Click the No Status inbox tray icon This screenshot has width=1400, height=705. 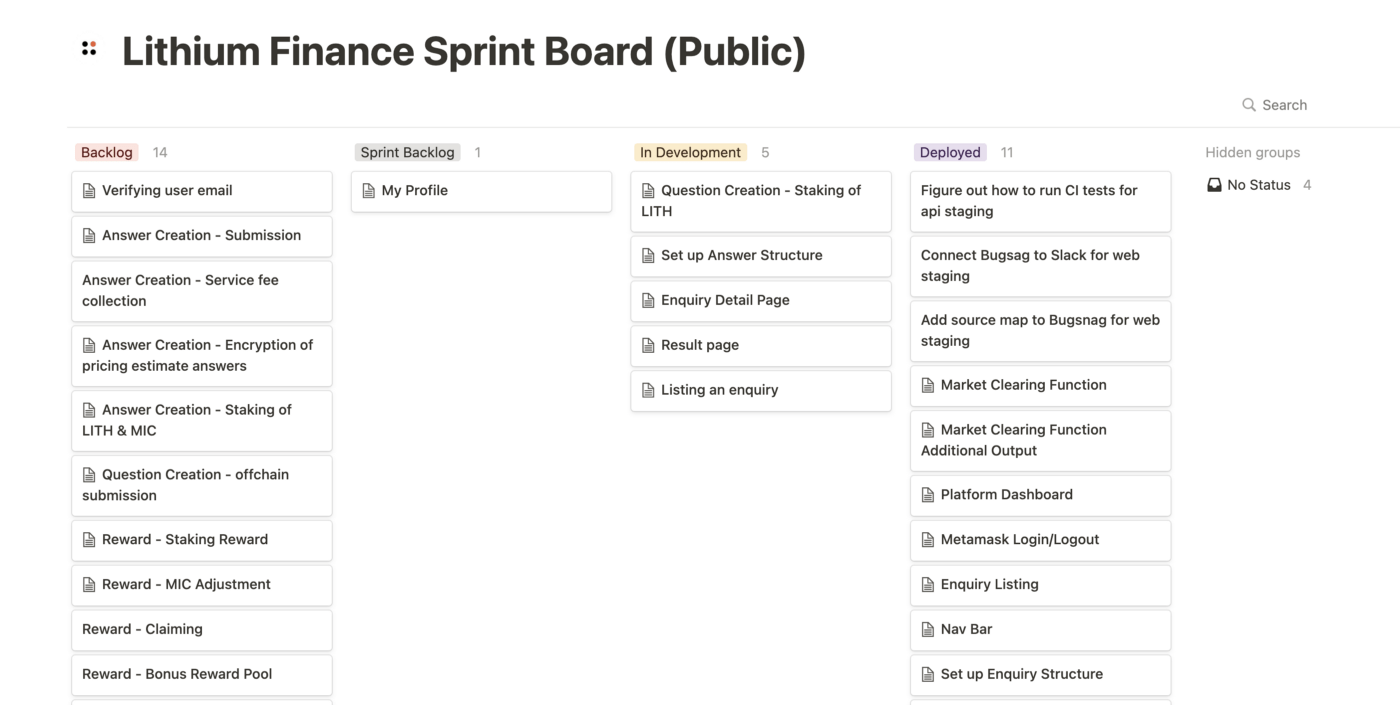1214,185
